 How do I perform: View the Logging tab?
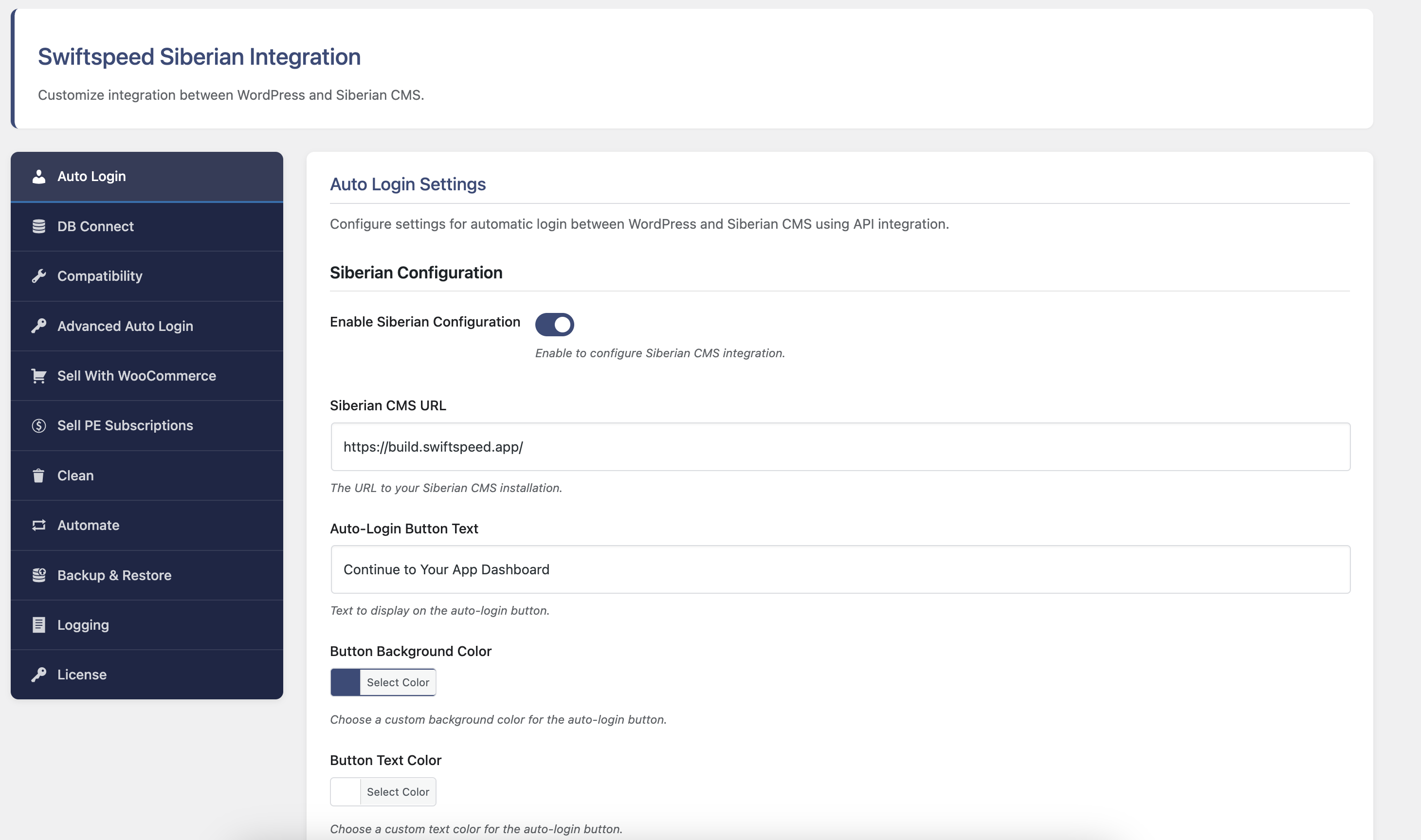click(146, 625)
